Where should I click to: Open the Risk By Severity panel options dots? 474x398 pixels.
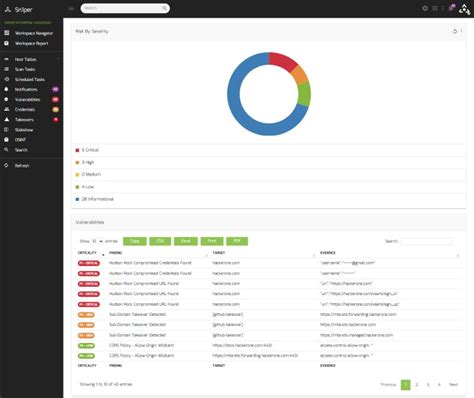[x=461, y=31]
